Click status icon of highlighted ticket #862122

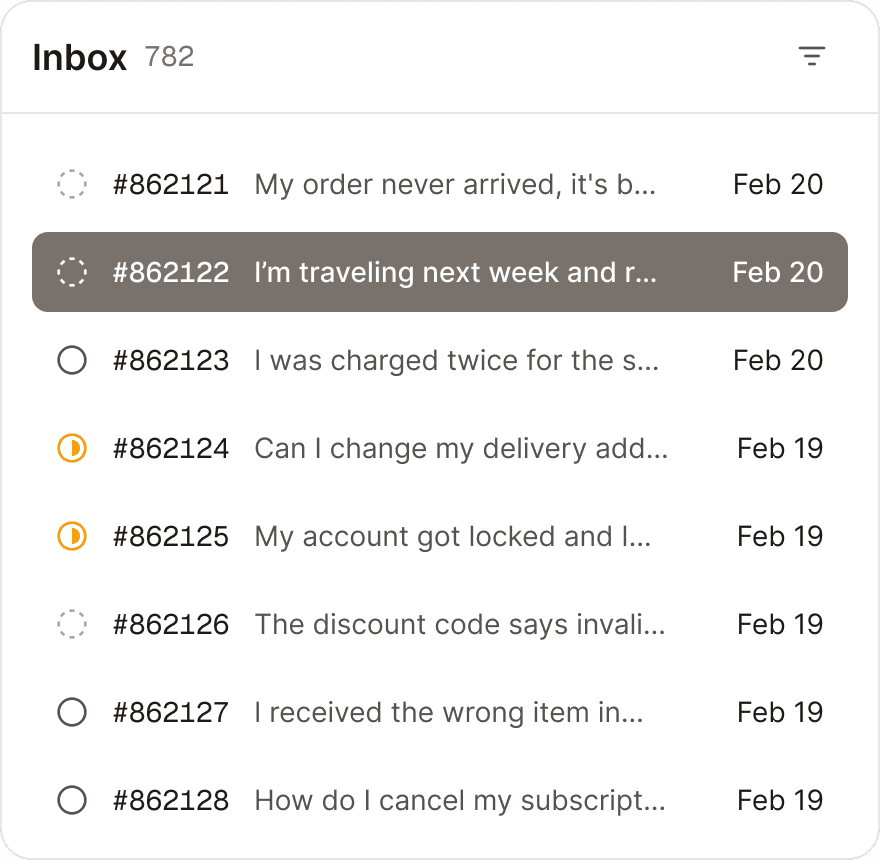coord(72,272)
